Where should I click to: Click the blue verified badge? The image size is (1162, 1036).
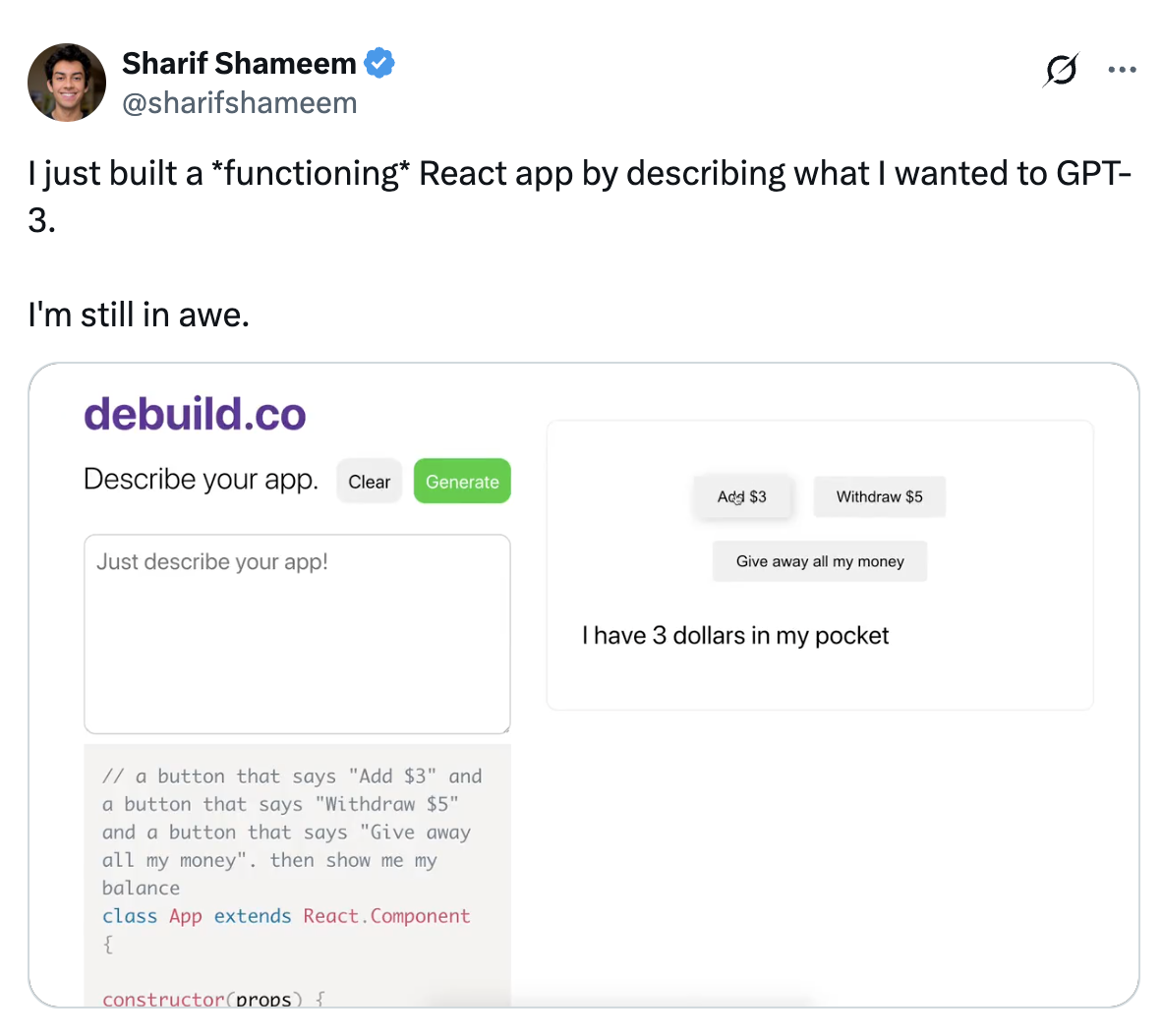click(x=378, y=63)
